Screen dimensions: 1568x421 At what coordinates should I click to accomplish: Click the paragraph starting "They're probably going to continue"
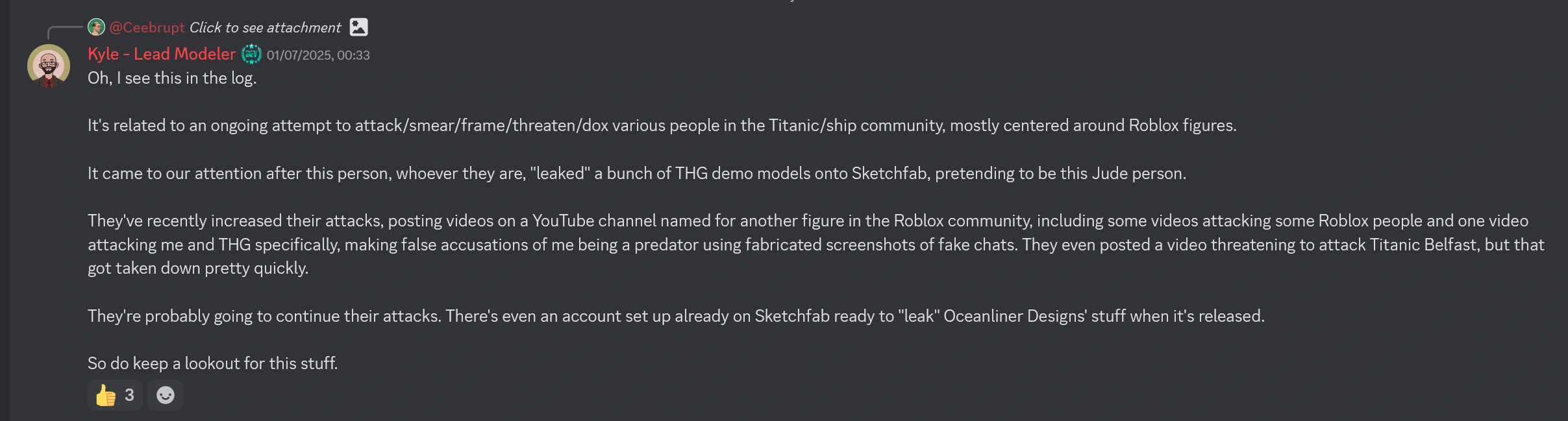pyautogui.click(x=676, y=317)
